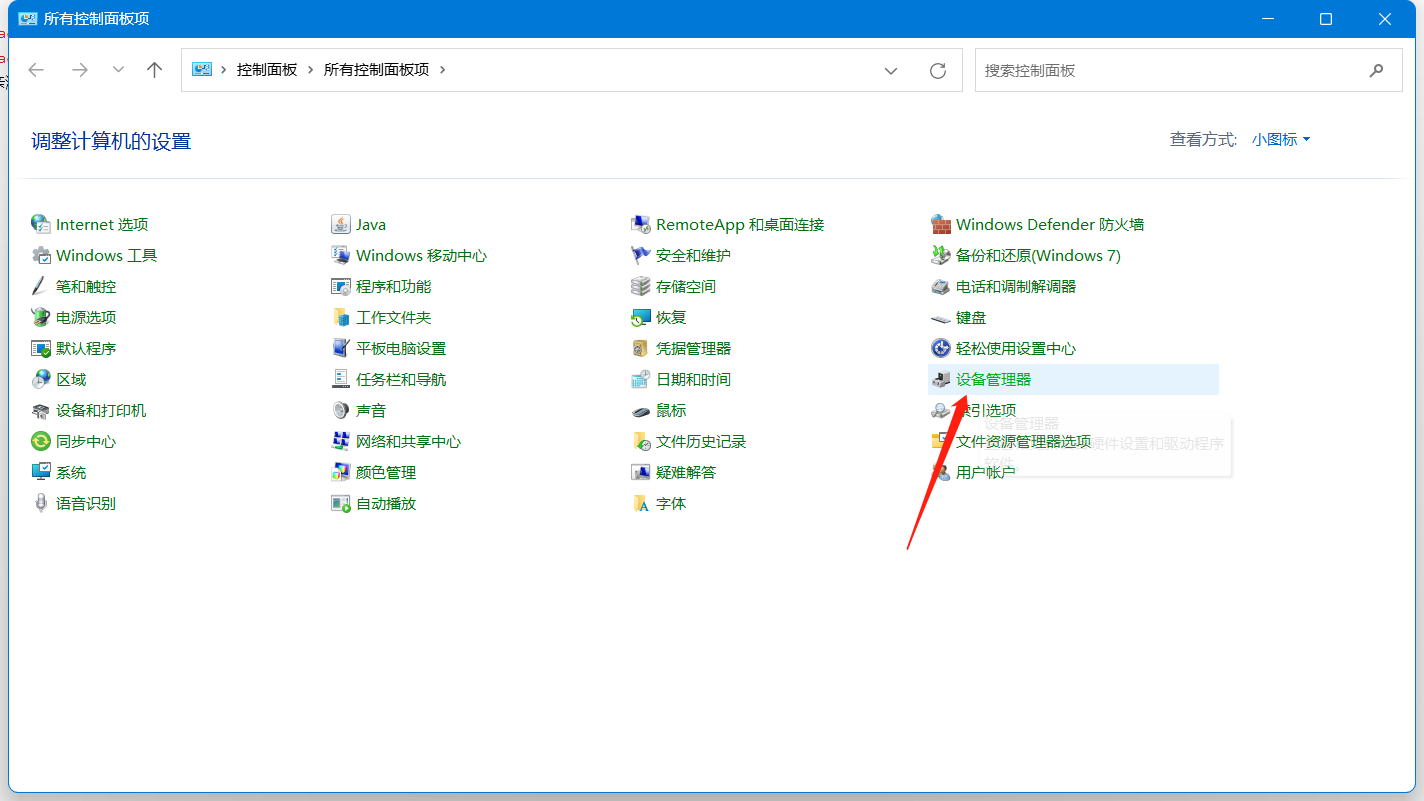
Task: Click the 设备和打印机 printer icon
Action: (x=40, y=410)
